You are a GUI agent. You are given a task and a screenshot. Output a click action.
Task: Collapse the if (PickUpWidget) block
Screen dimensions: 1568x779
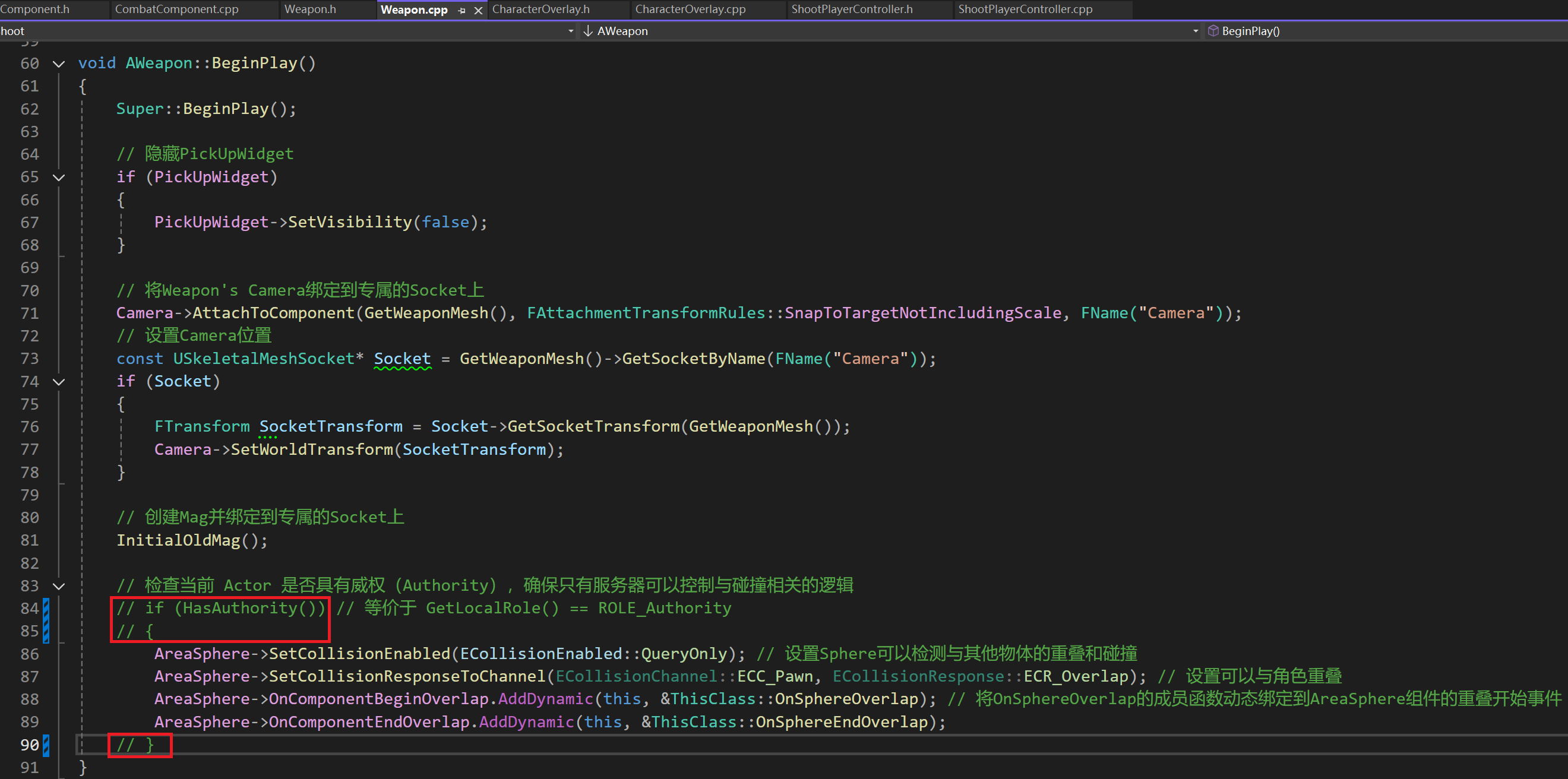[59, 177]
